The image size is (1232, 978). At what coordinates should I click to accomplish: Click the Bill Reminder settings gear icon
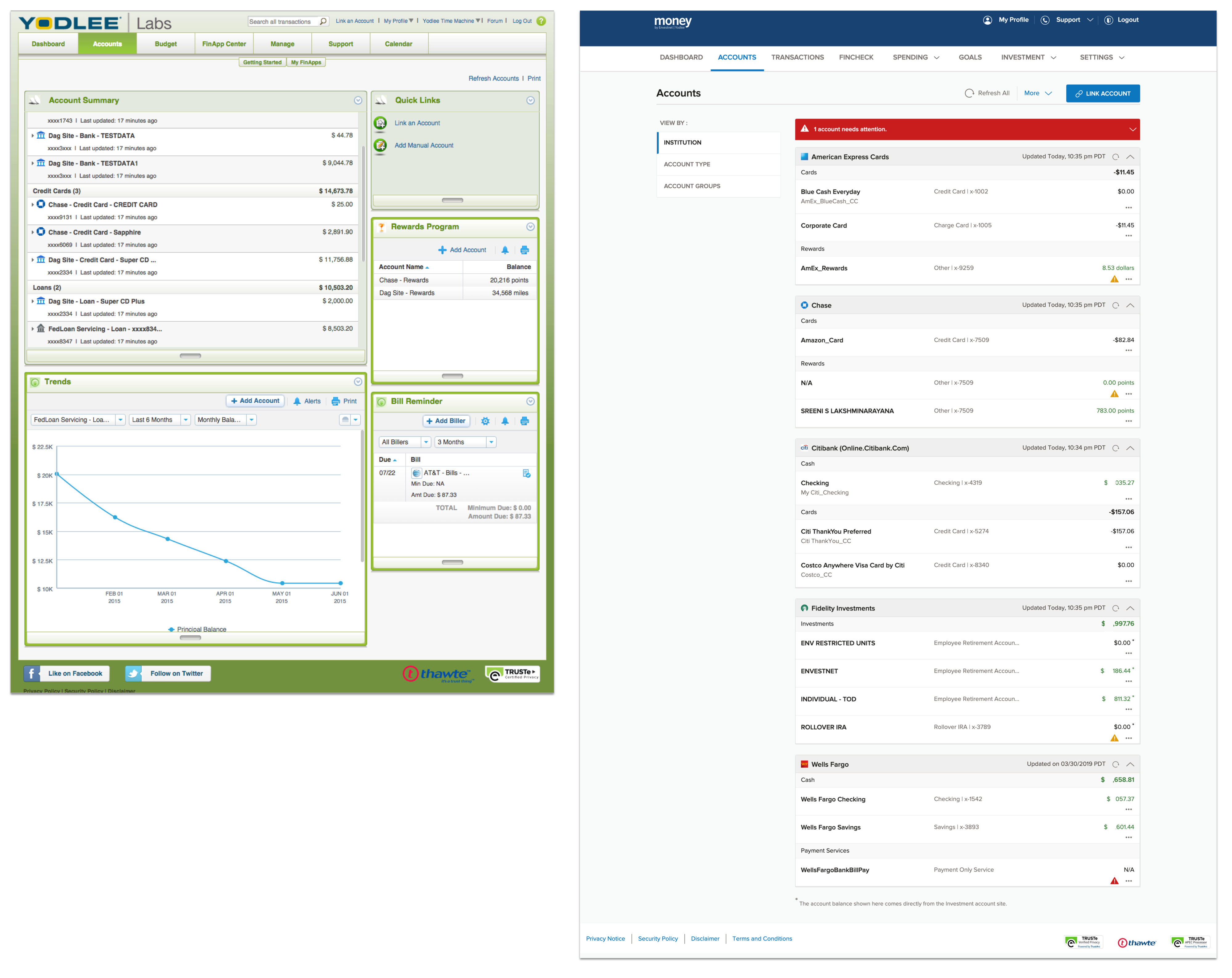[x=485, y=421]
